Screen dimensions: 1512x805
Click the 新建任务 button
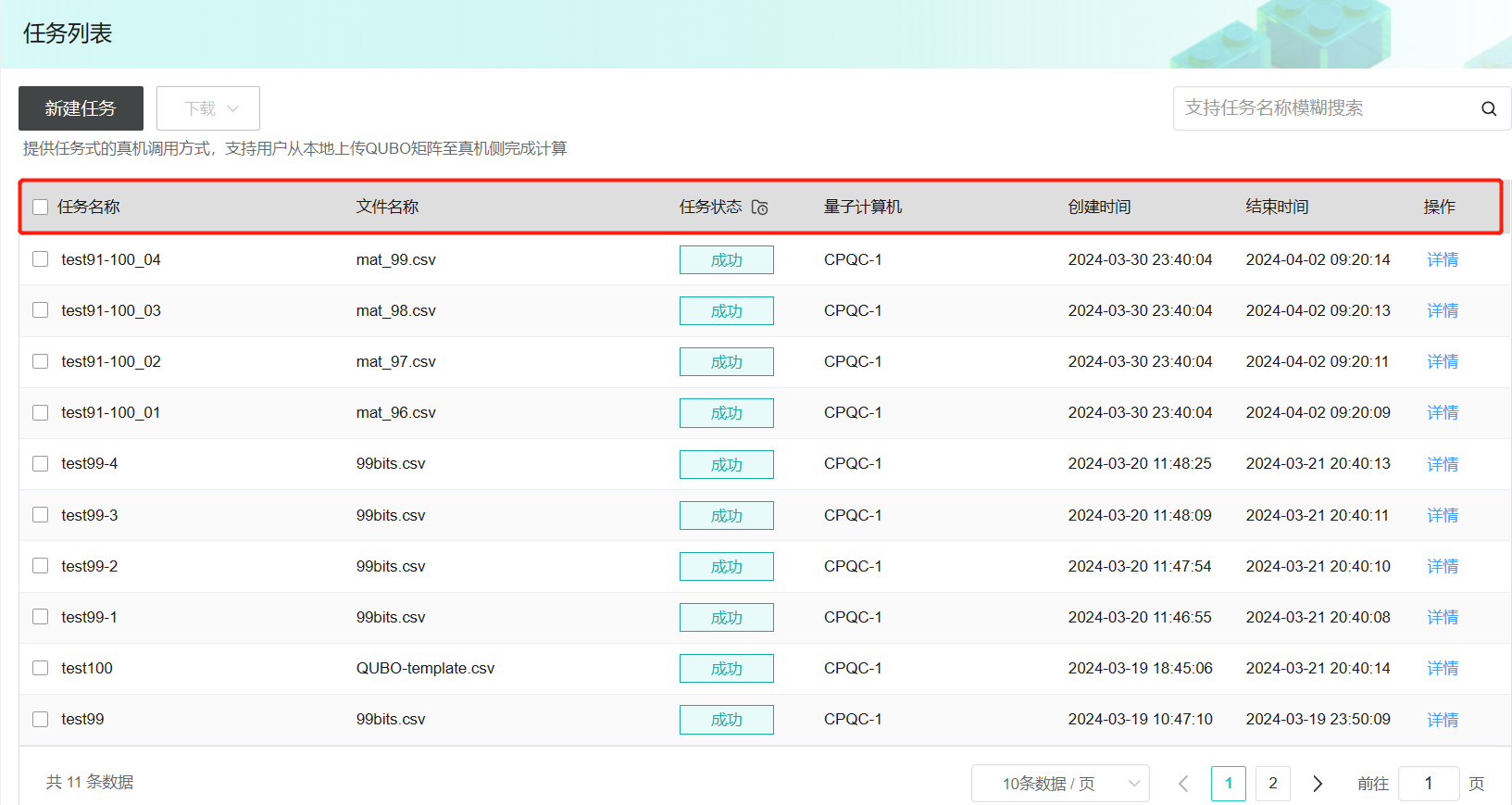81,108
